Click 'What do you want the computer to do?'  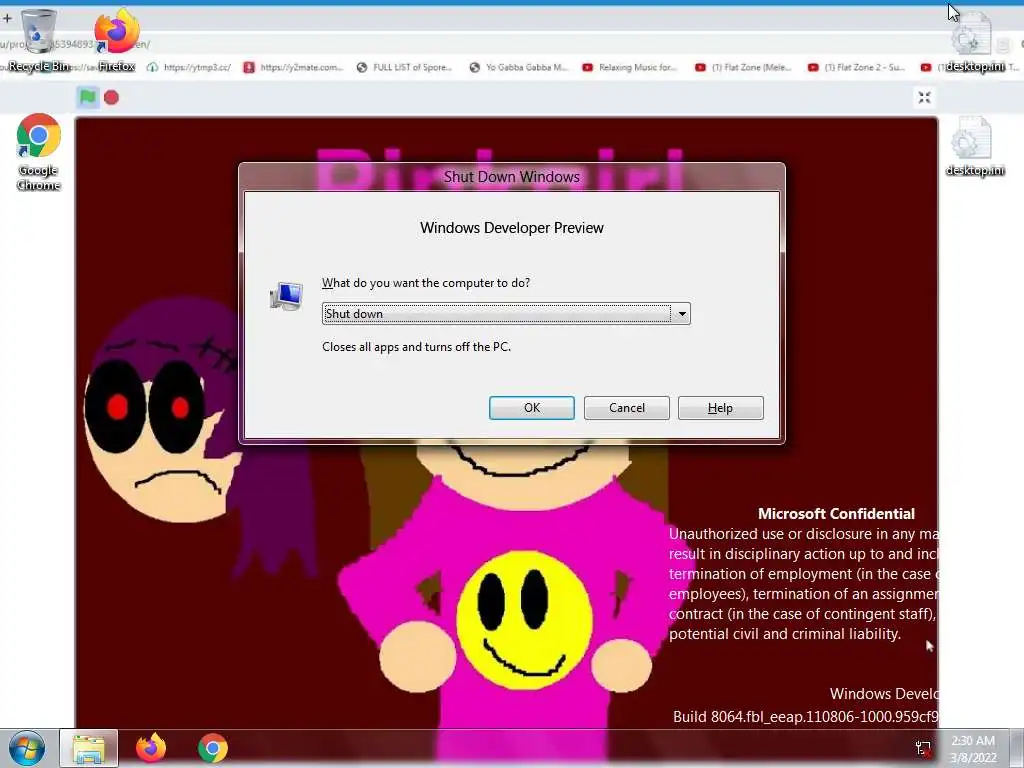point(426,283)
